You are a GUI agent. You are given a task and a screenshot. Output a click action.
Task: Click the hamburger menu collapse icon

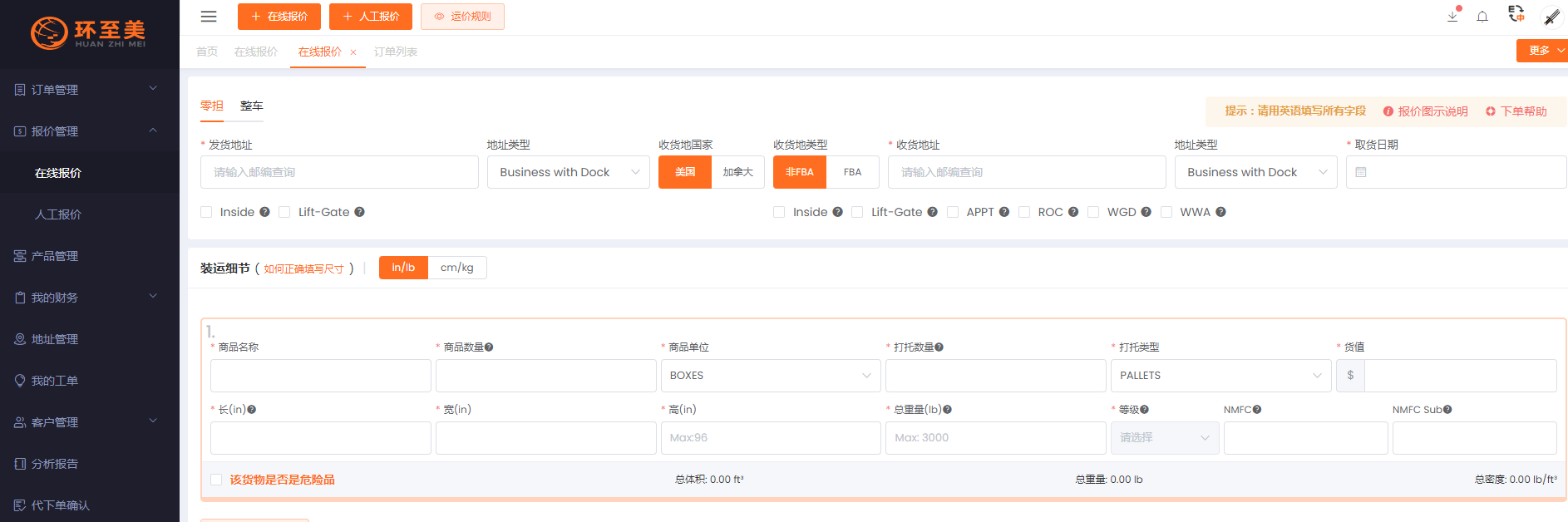click(209, 17)
